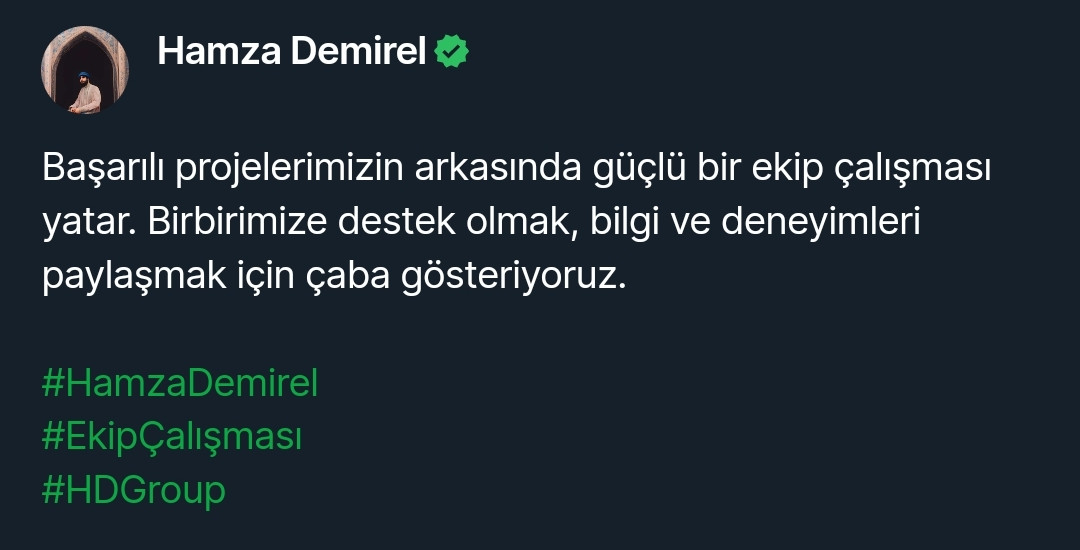Viewport: 1080px width, 550px height.
Task: Open Hamza Demirel's profile picture
Action: (85, 70)
